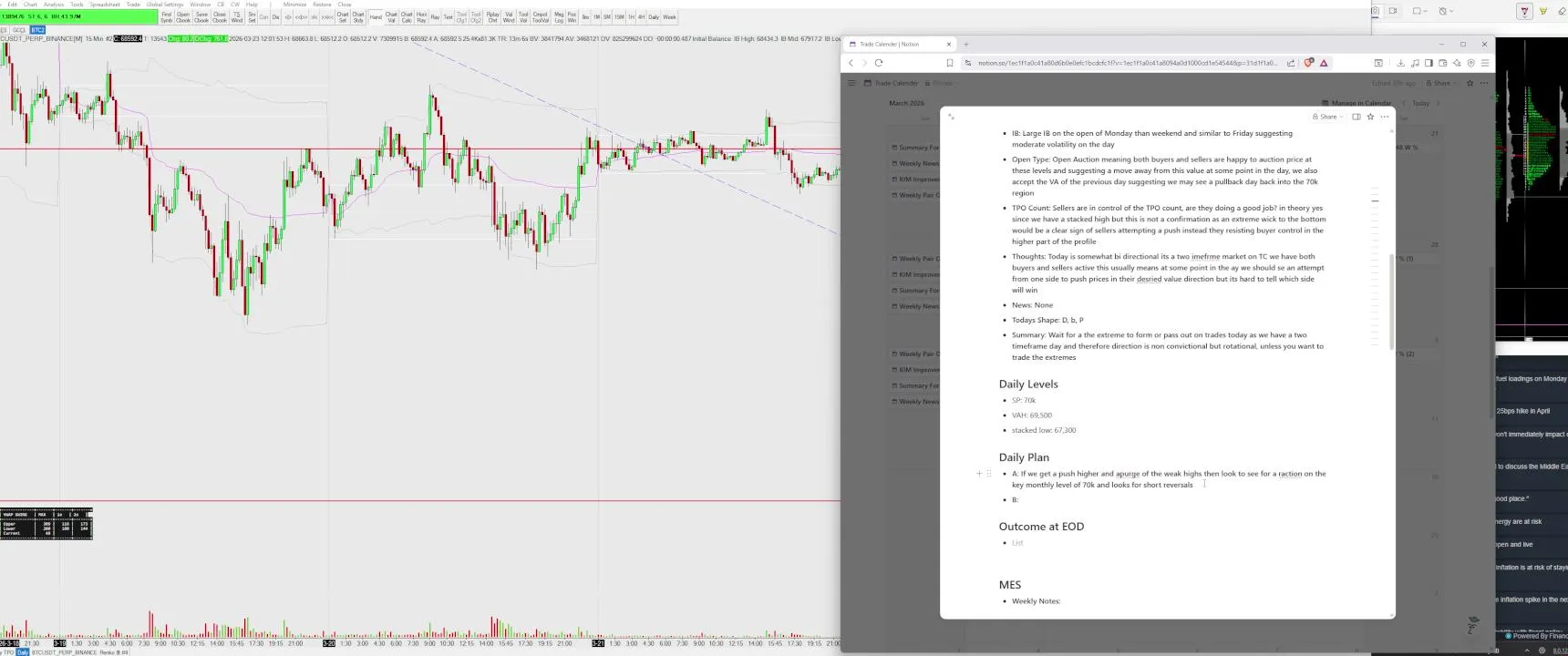Open the capture delay timer dropdown
1568x656 pixels.
(1444, 11)
